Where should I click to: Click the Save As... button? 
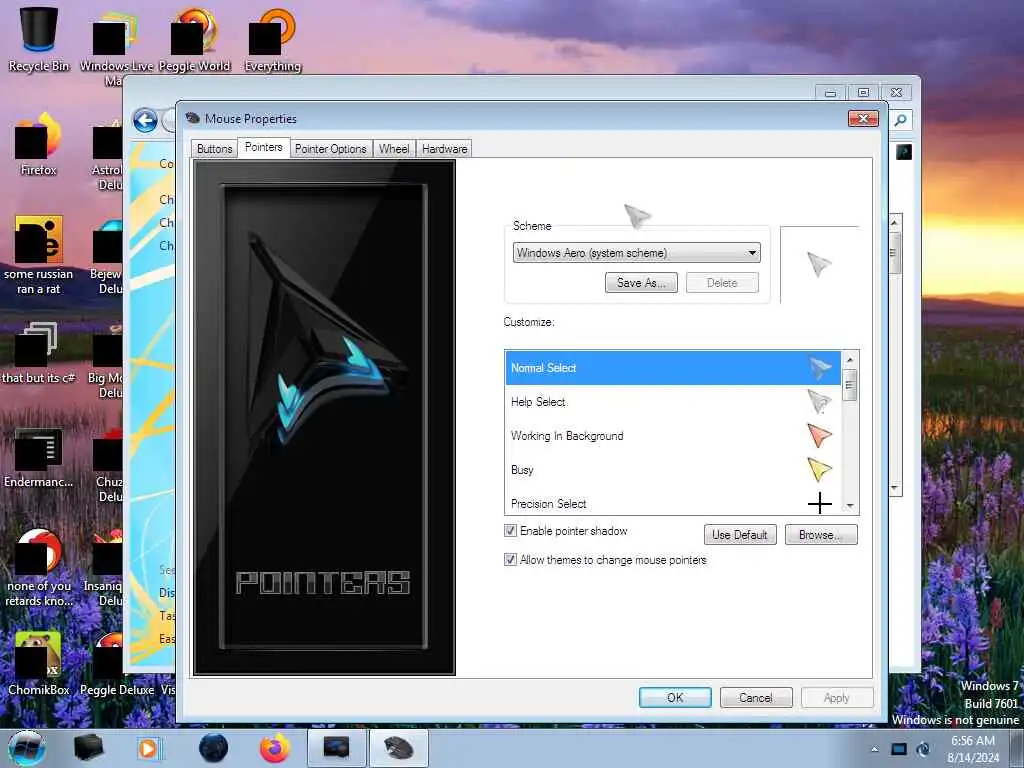click(641, 283)
